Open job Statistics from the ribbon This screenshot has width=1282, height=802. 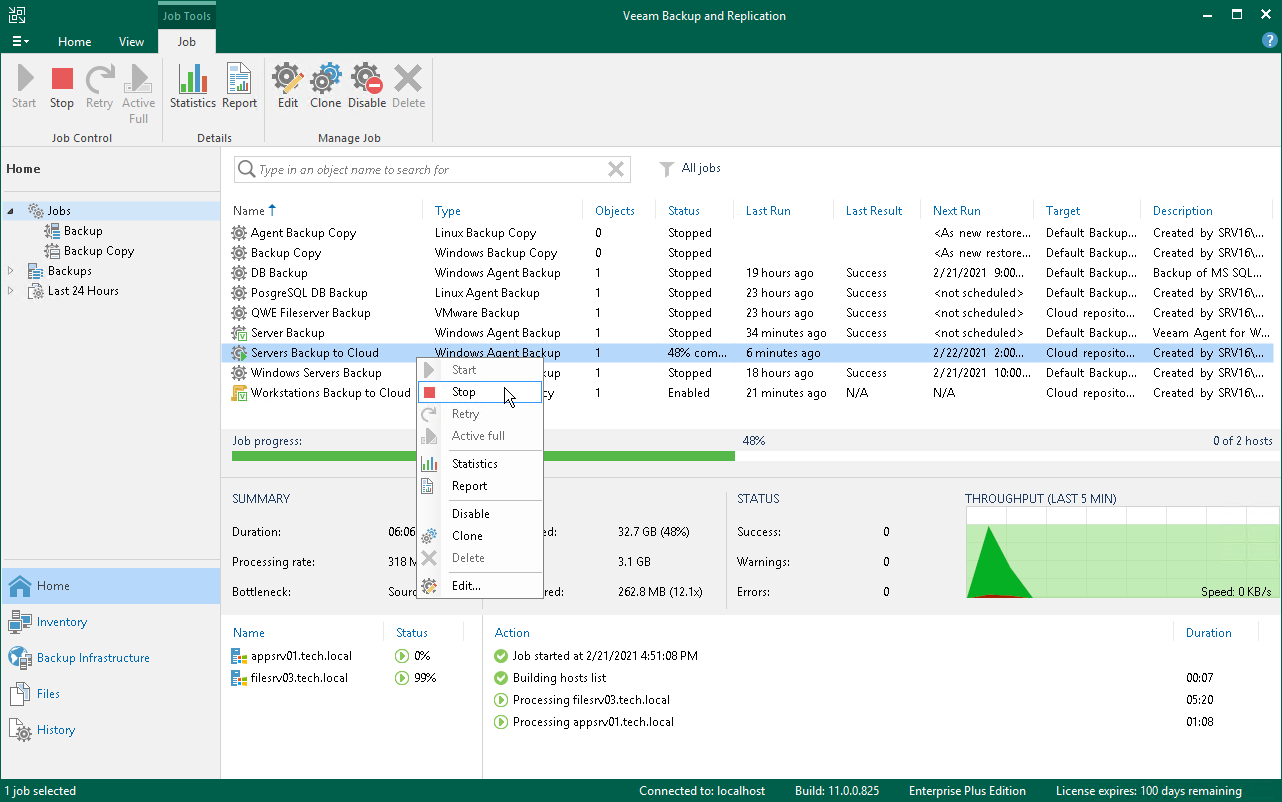coord(192,79)
